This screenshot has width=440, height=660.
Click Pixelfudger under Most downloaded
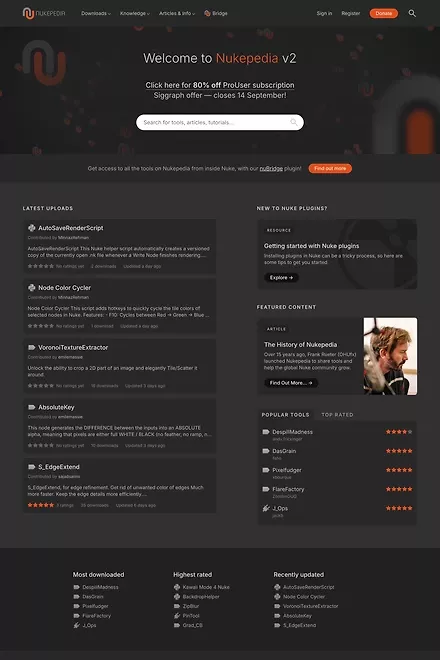coord(96,607)
